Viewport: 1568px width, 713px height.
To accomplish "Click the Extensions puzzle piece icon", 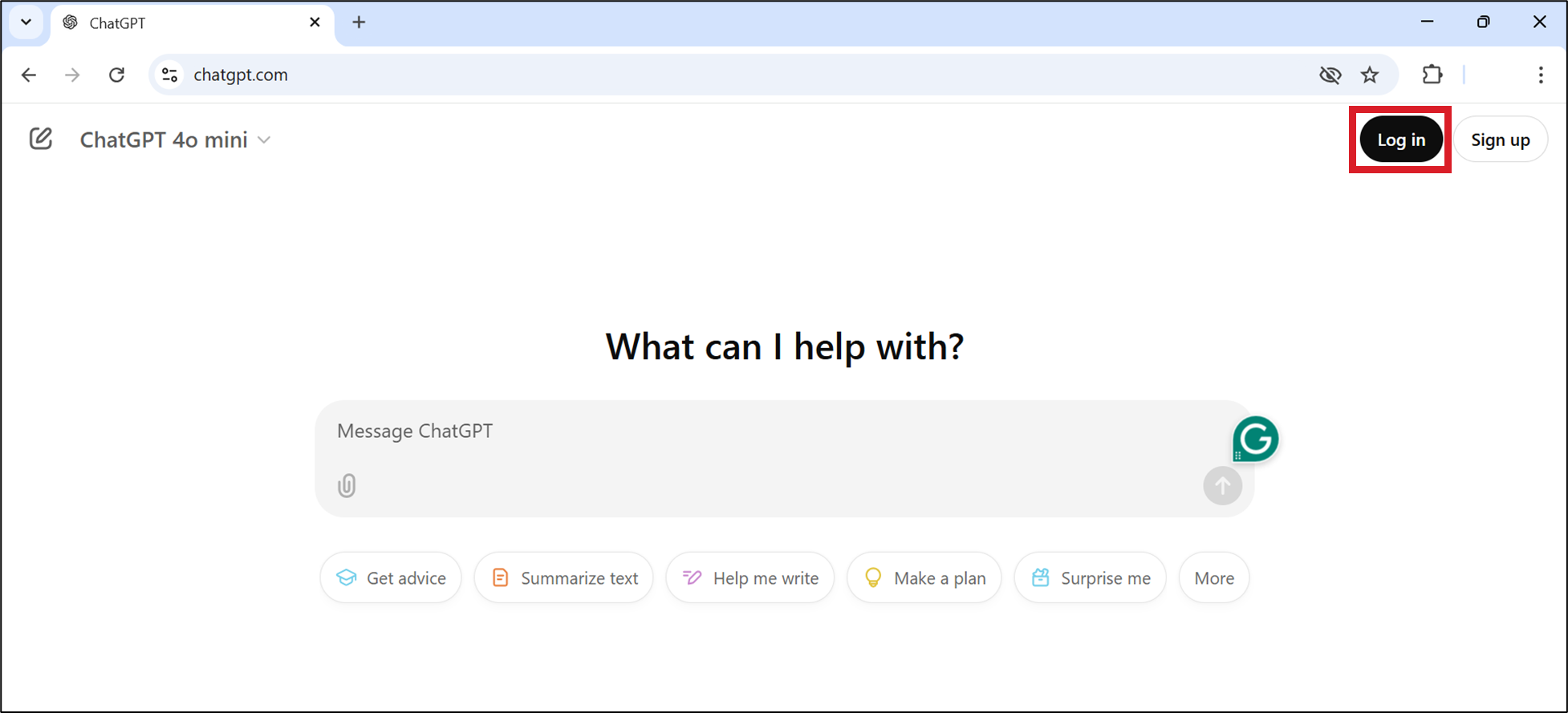I will pos(1432,75).
